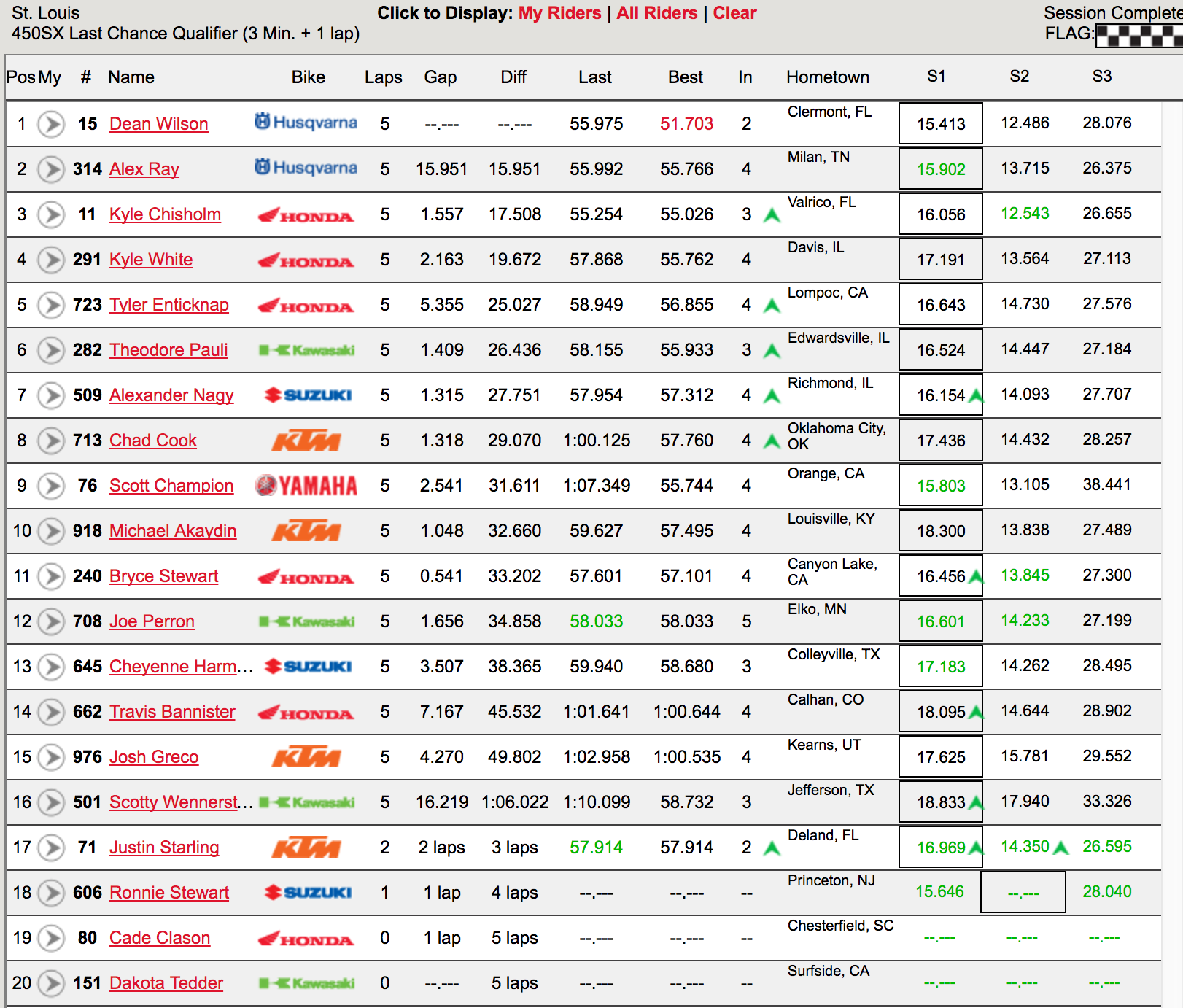Image resolution: width=1183 pixels, height=1008 pixels.
Task: Toggle My Riders arrow for Scotty Wennerstrom
Action: click(x=51, y=802)
